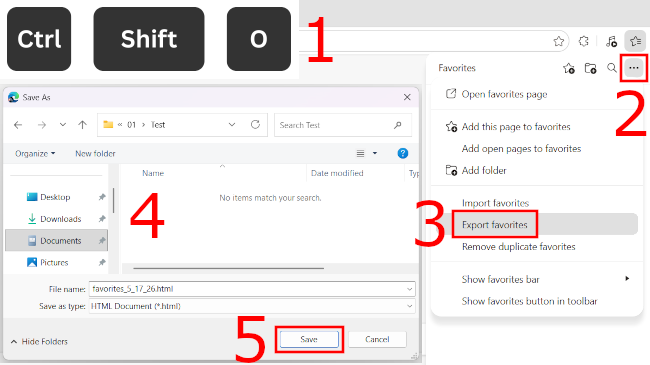Image resolution: width=650 pixels, height=365 pixels.
Task: Open recent locations chevron in Save As
Action: click(x=63, y=124)
